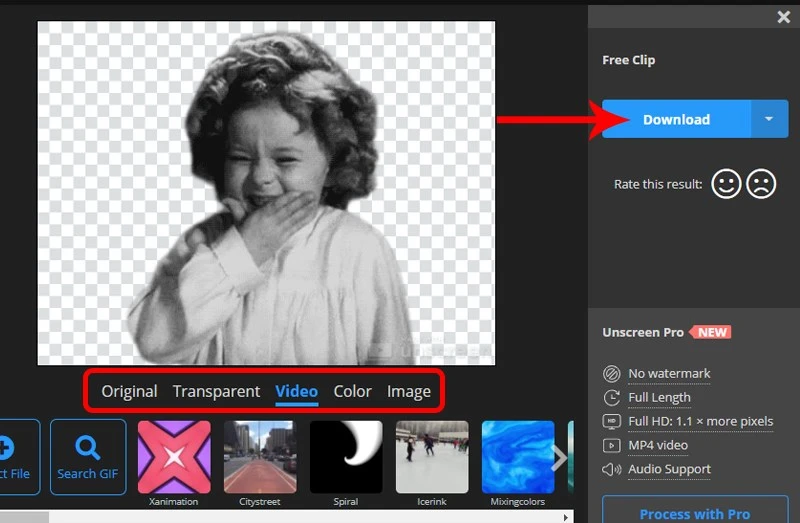Click the Process with Pro button

pyautogui.click(x=694, y=513)
